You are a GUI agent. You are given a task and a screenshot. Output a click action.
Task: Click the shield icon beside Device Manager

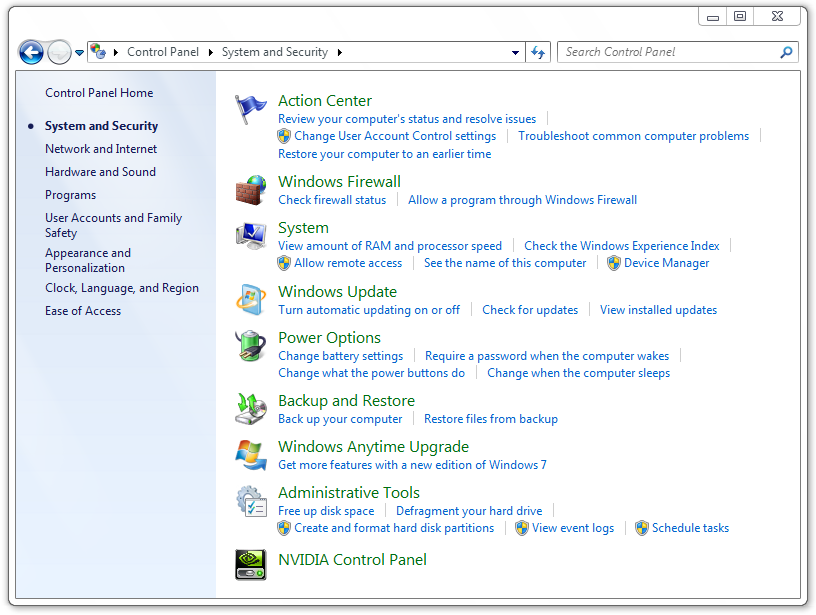614,263
